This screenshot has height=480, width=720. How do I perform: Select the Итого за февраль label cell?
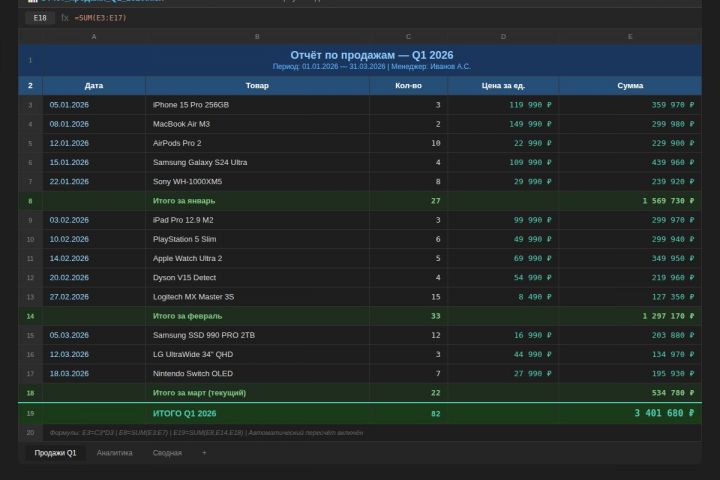[x=257, y=316]
